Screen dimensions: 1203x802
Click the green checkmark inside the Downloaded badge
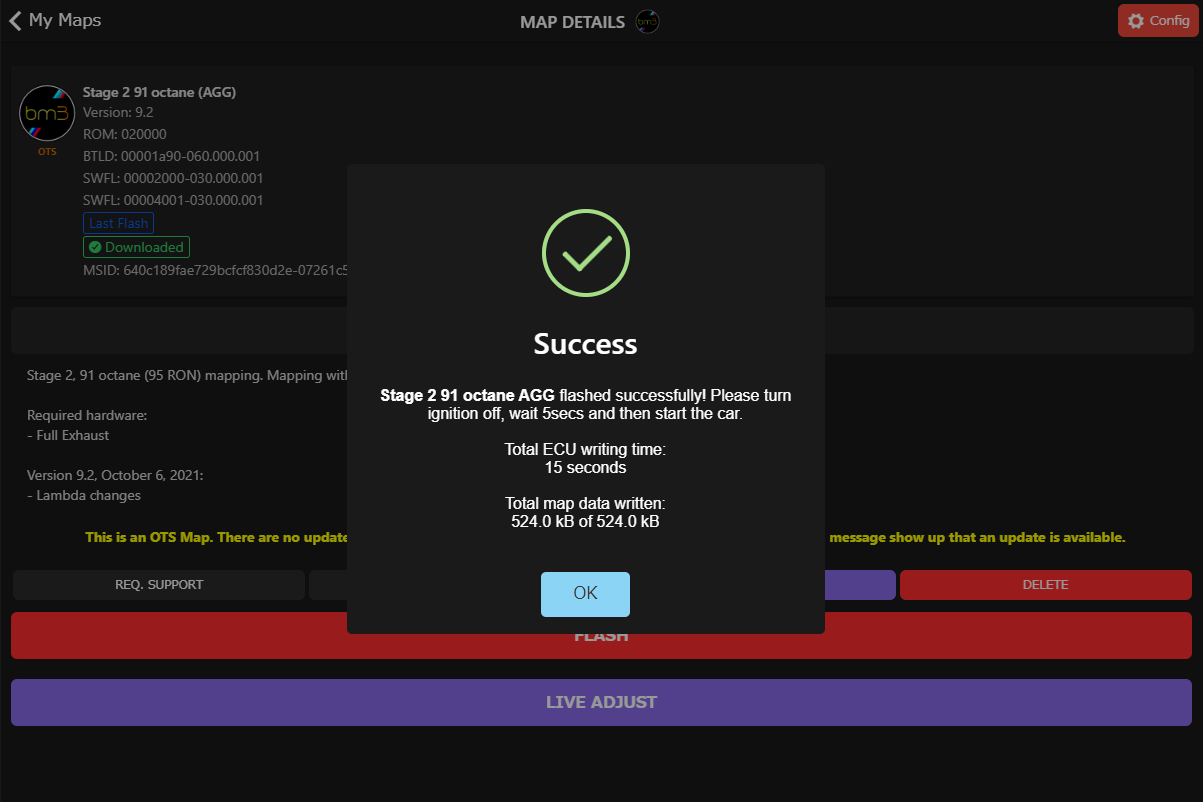[95, 247]
